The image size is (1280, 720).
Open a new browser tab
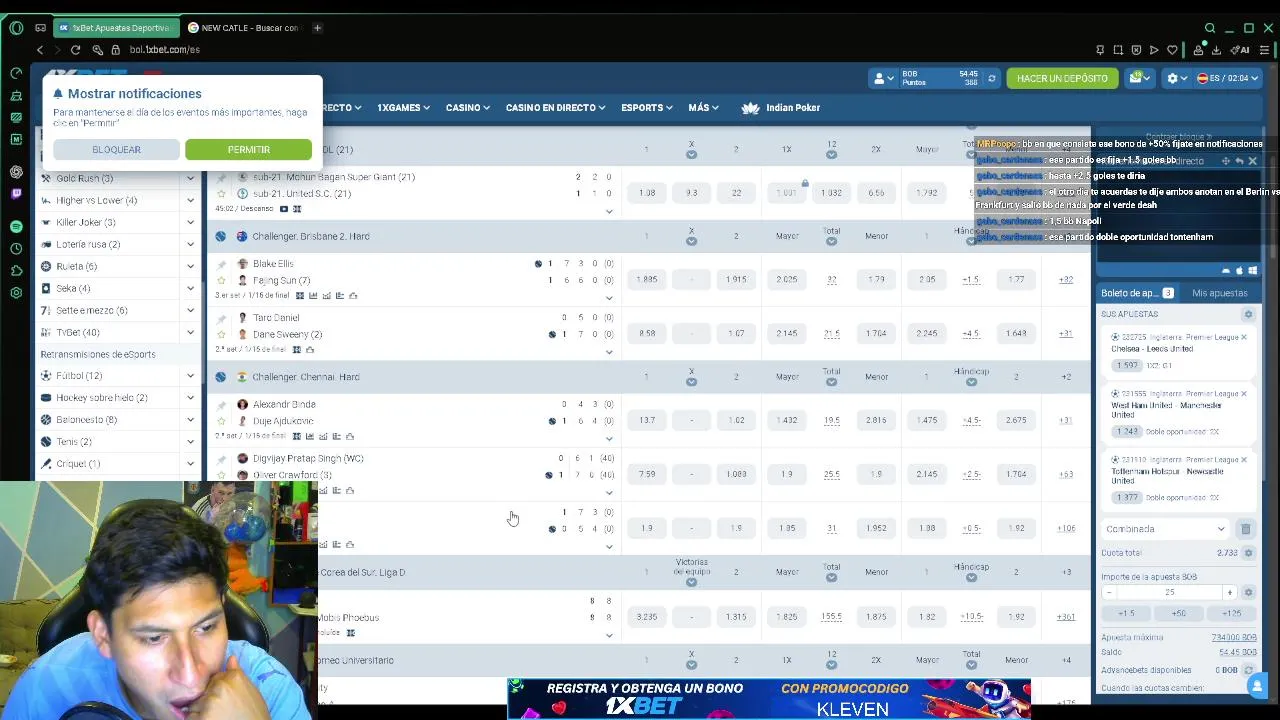pyautogui.click(x=317, y=28)
